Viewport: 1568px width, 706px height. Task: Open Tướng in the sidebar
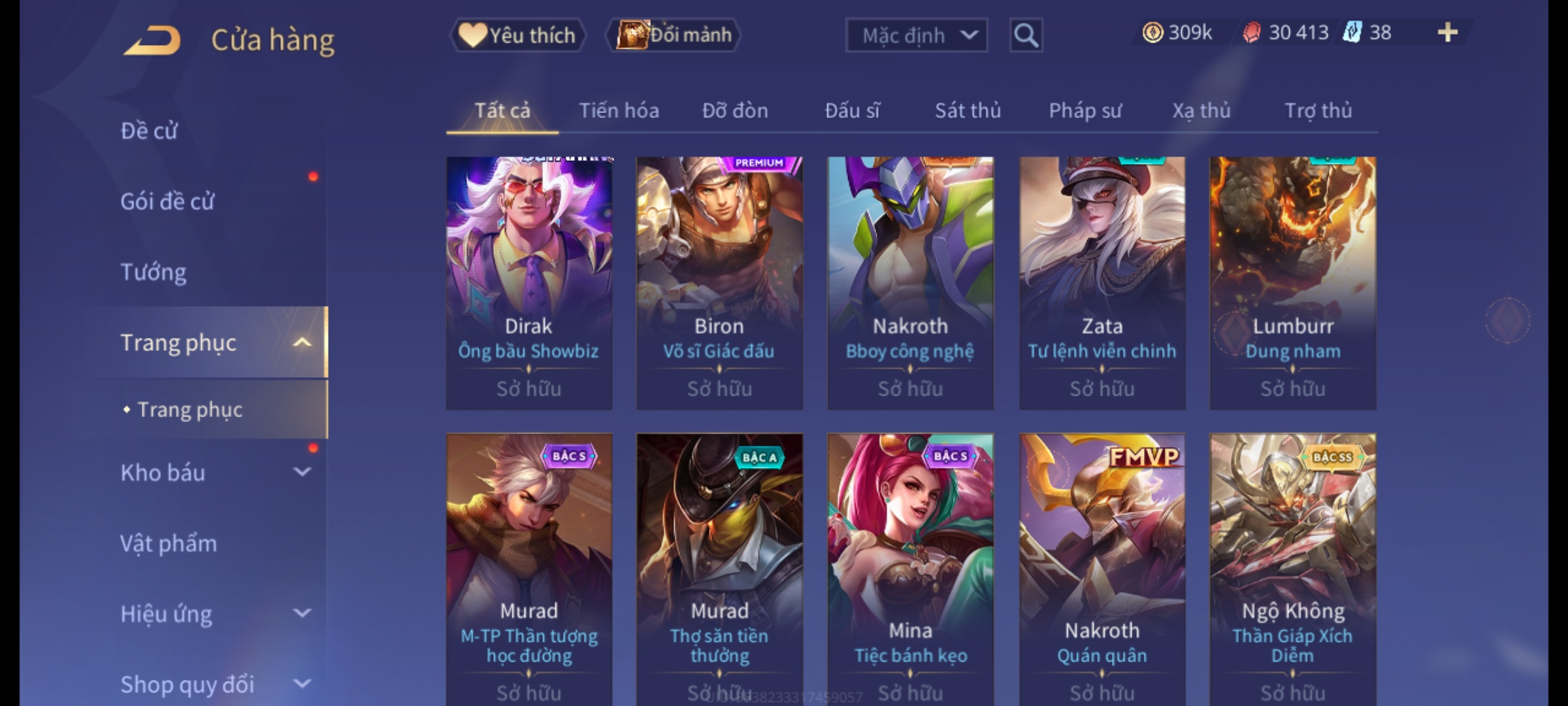click(154, 272)
